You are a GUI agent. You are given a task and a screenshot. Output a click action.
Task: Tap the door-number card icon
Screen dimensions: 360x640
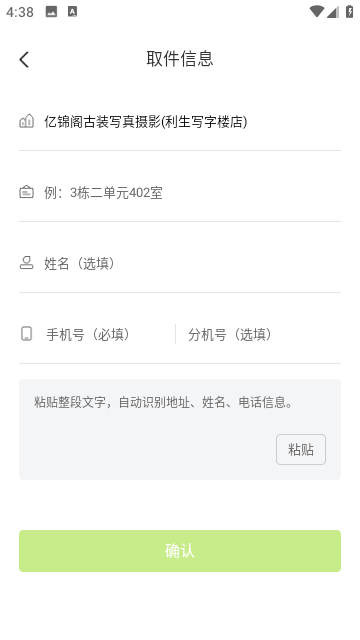click(x=27, y=192)
